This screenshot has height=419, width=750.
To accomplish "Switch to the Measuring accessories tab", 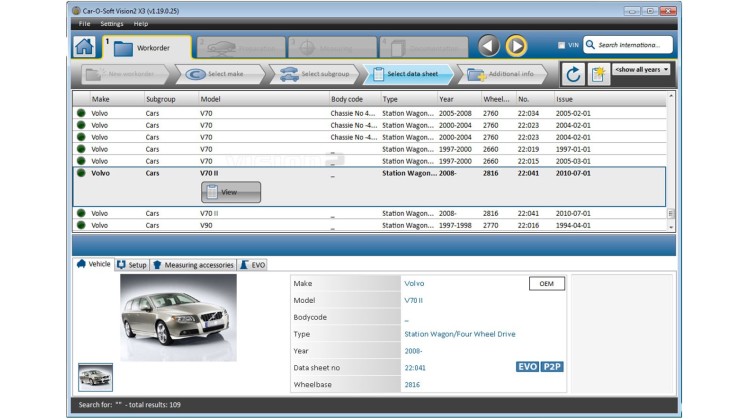I will coord(193,265).
